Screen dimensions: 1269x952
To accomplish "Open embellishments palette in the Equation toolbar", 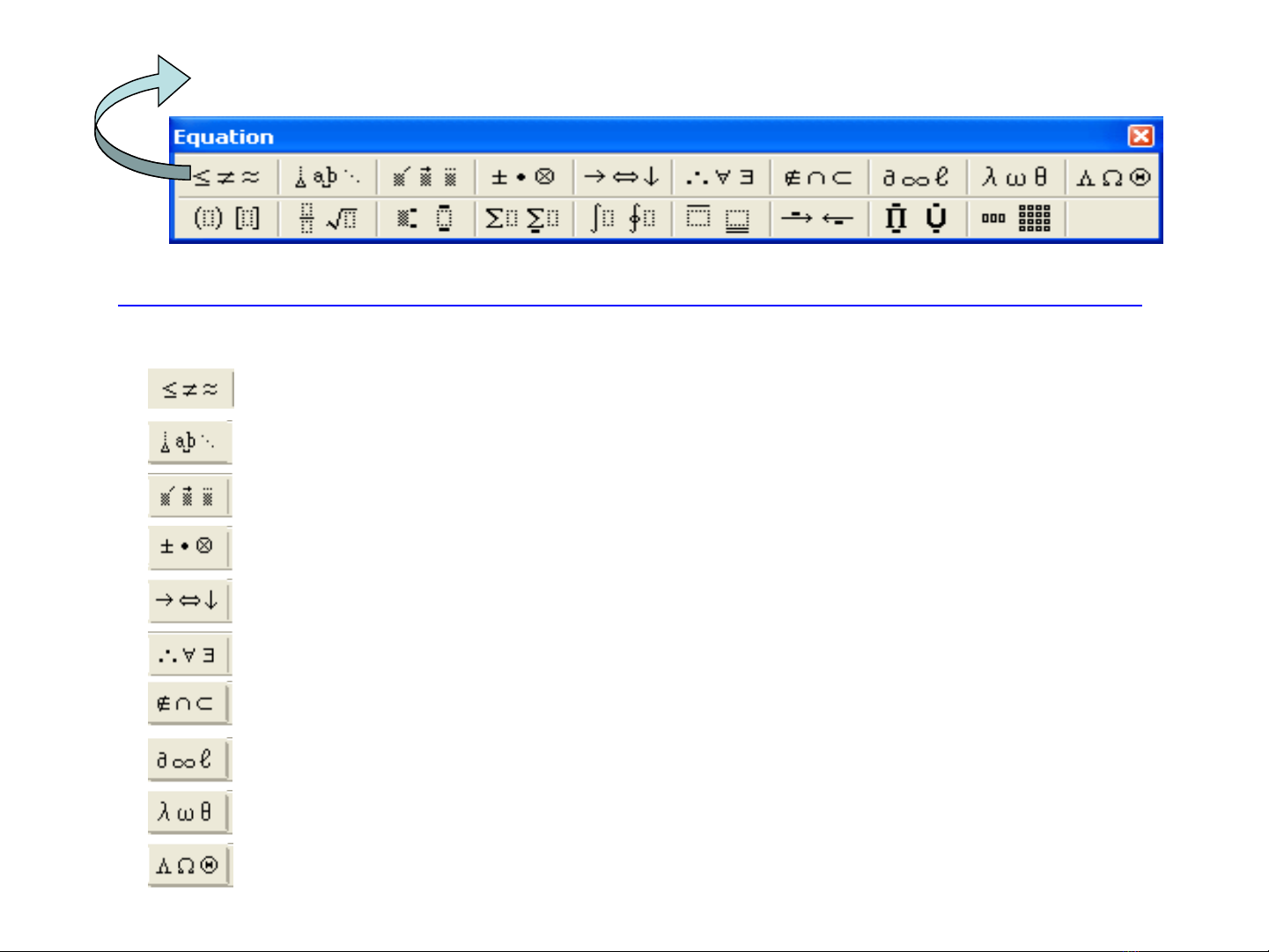I will pos(425,177).
